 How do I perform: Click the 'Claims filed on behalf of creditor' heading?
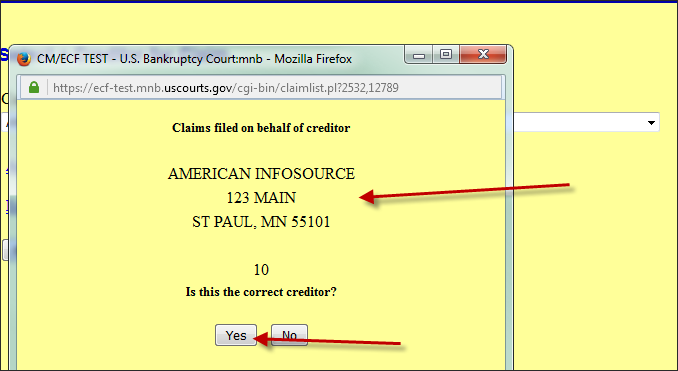click(261, 128)
